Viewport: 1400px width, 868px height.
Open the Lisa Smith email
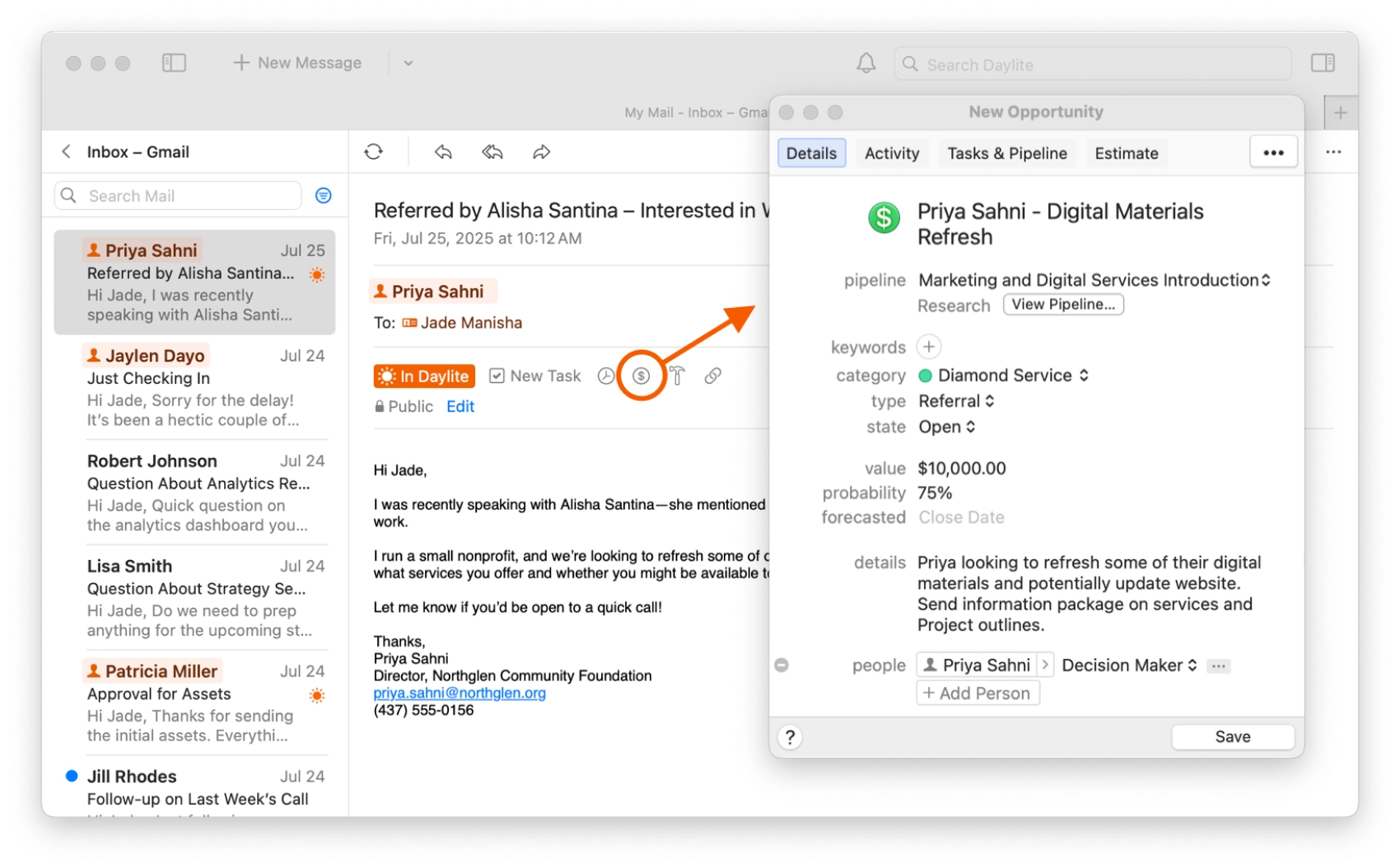click(x=195, y=598)
